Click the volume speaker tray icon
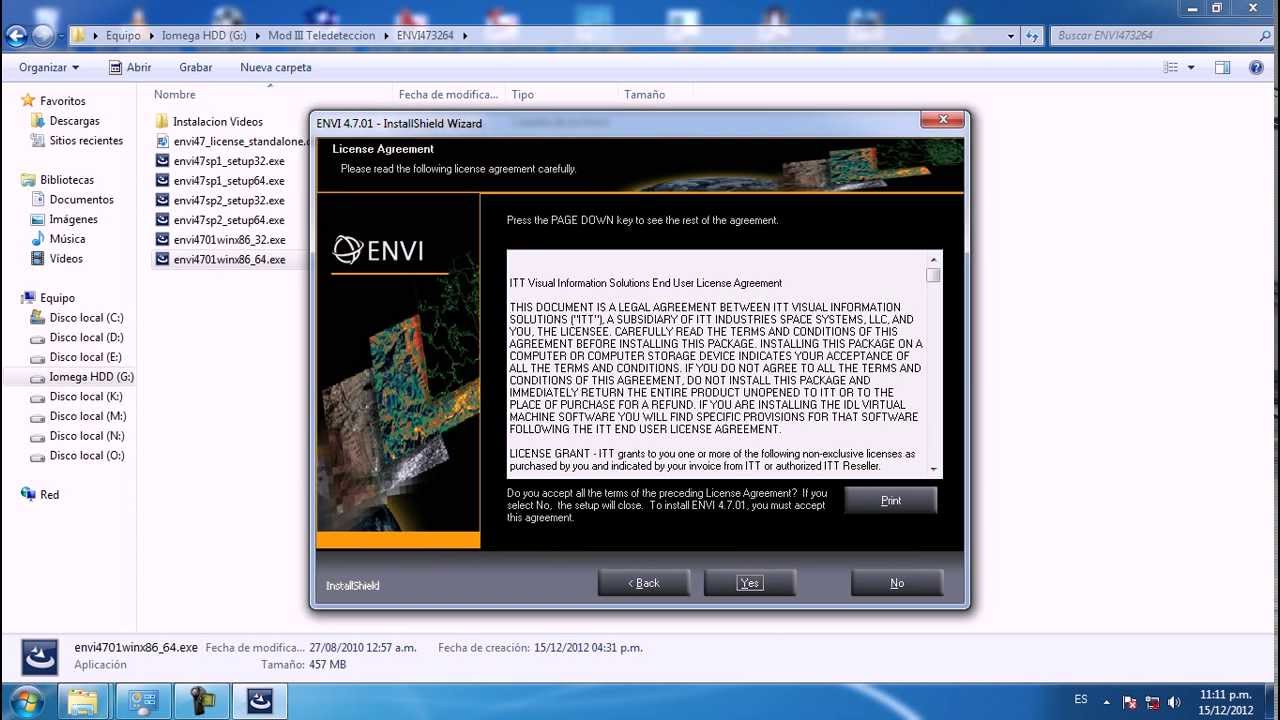Image resolution: width=1280 pixels, height=720 pixels. click(1174, 702)
